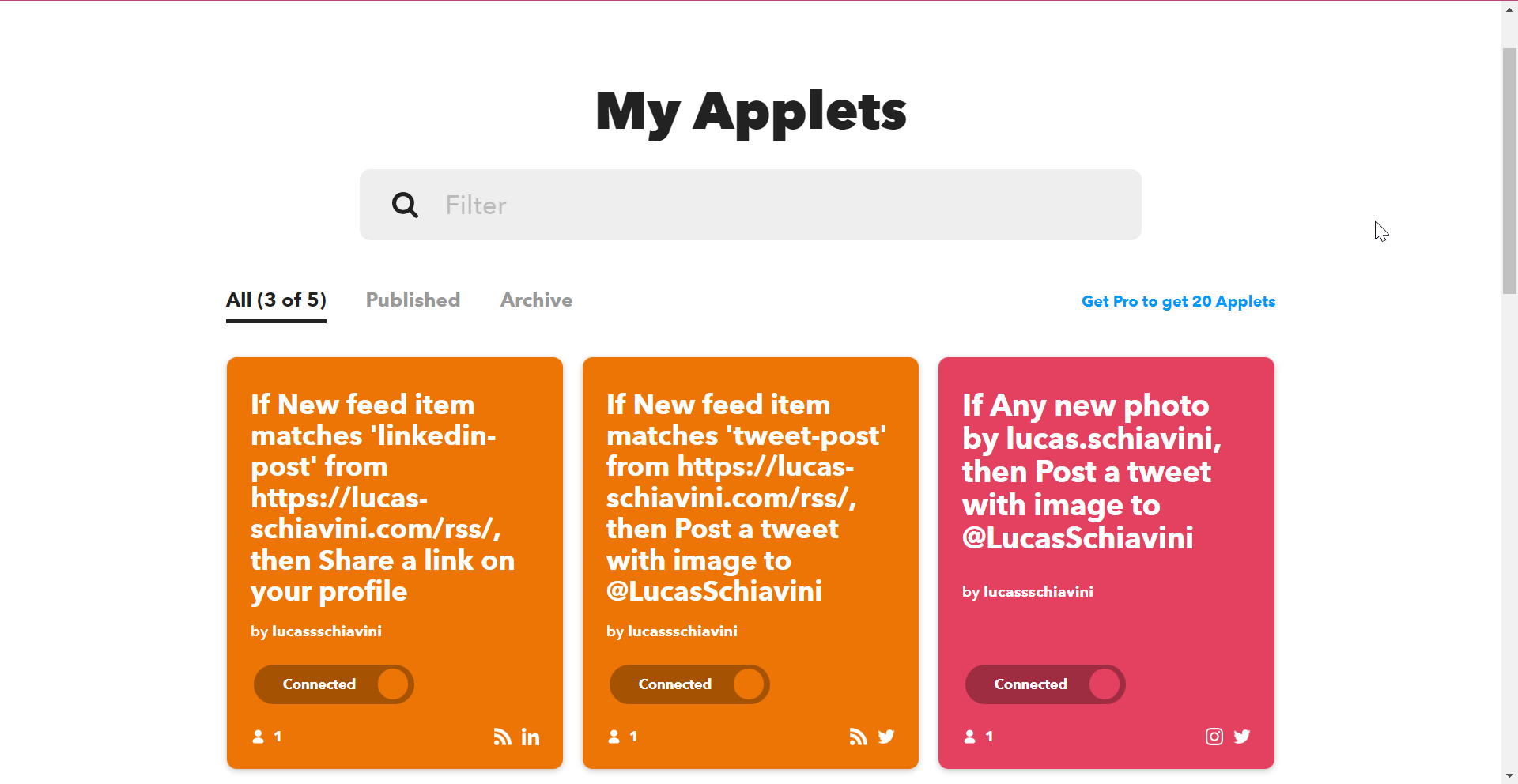Switch to the Published tab
This screenshot has height=784, width=1518.
(413, 300)
